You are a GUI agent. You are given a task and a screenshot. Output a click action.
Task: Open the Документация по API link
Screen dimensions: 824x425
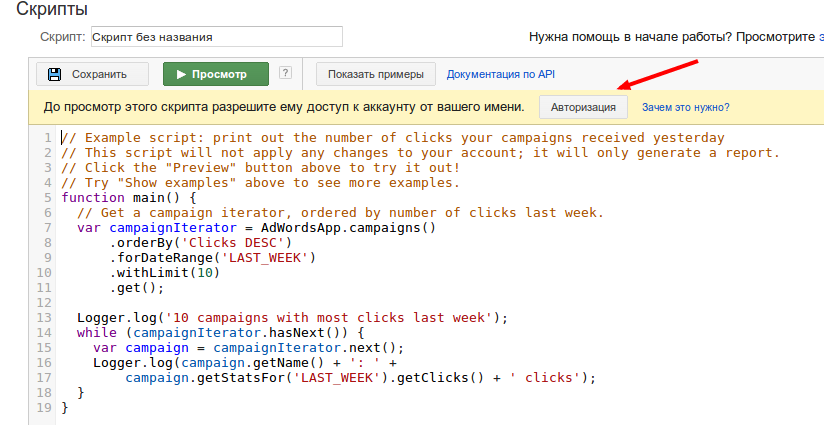click(500, 74)
